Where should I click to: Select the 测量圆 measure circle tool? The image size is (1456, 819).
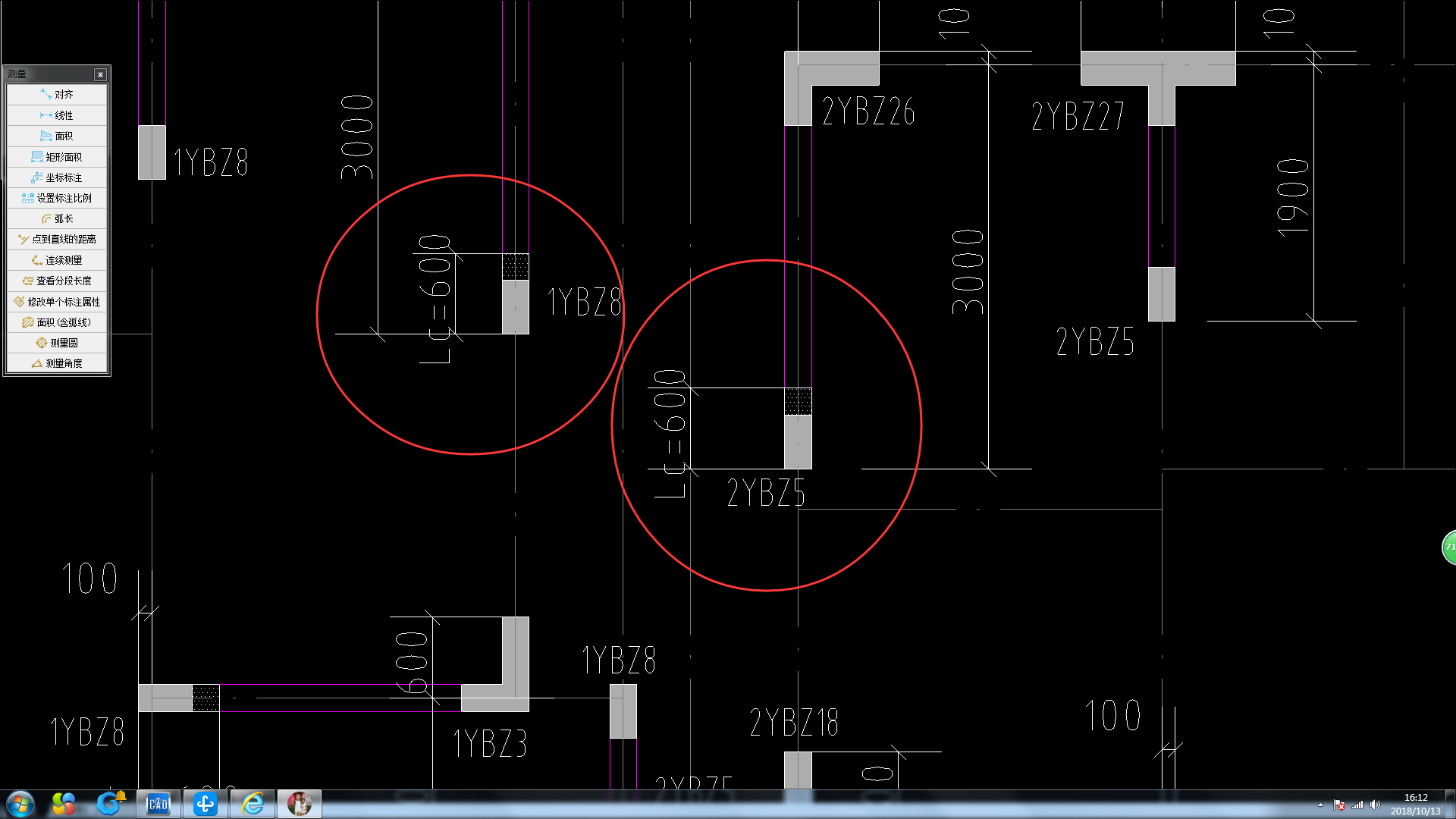pos(57,343)
